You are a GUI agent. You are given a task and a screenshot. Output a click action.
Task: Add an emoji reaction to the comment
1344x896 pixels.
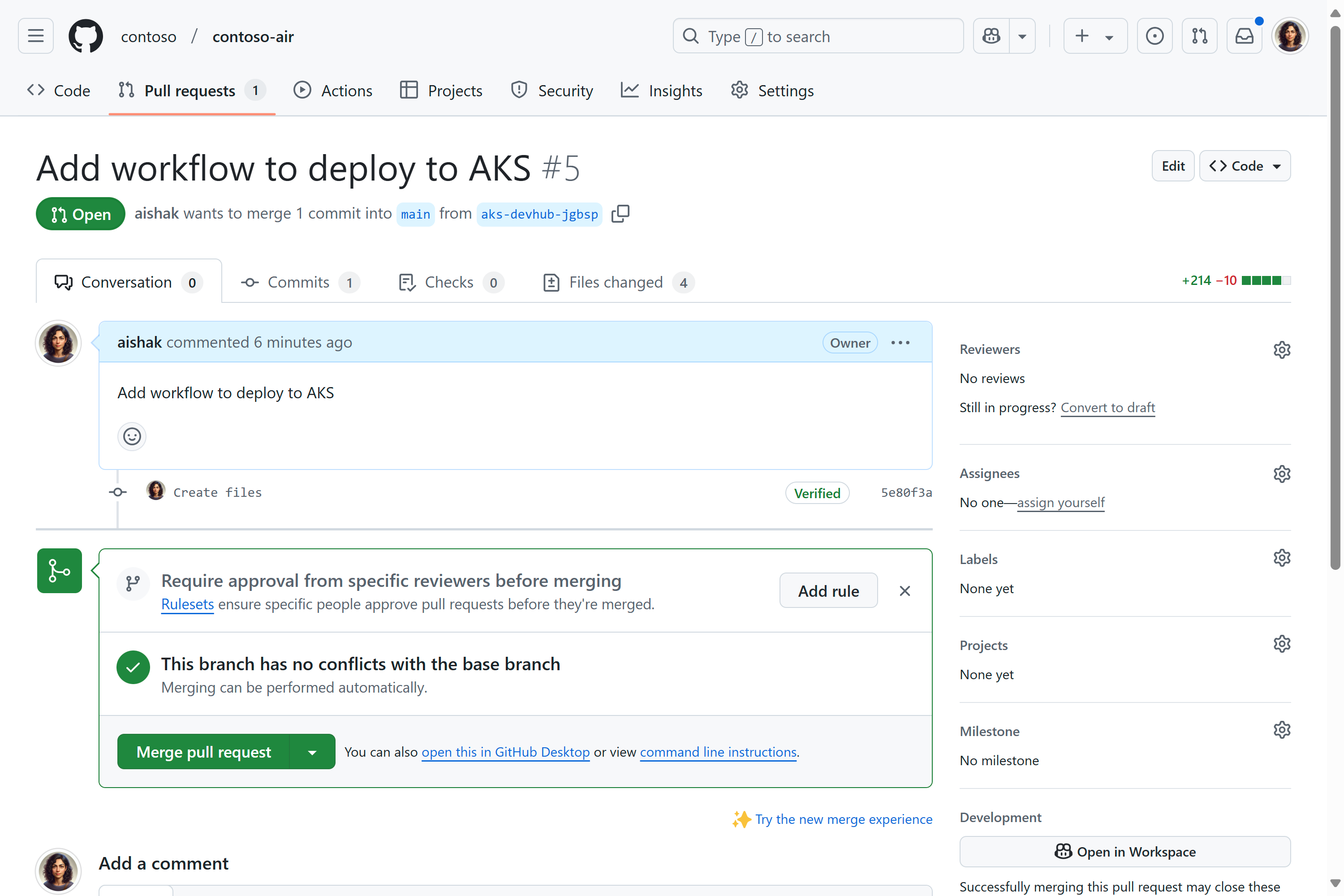[132, 436]
